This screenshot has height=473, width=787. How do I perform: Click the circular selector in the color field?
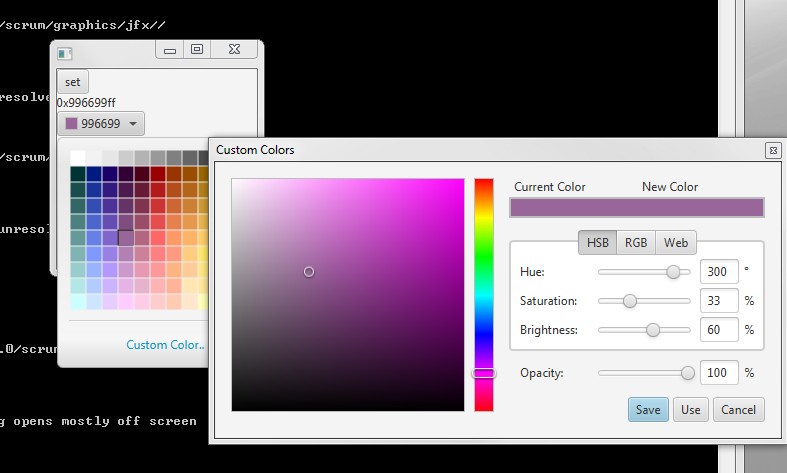[309, 272]
